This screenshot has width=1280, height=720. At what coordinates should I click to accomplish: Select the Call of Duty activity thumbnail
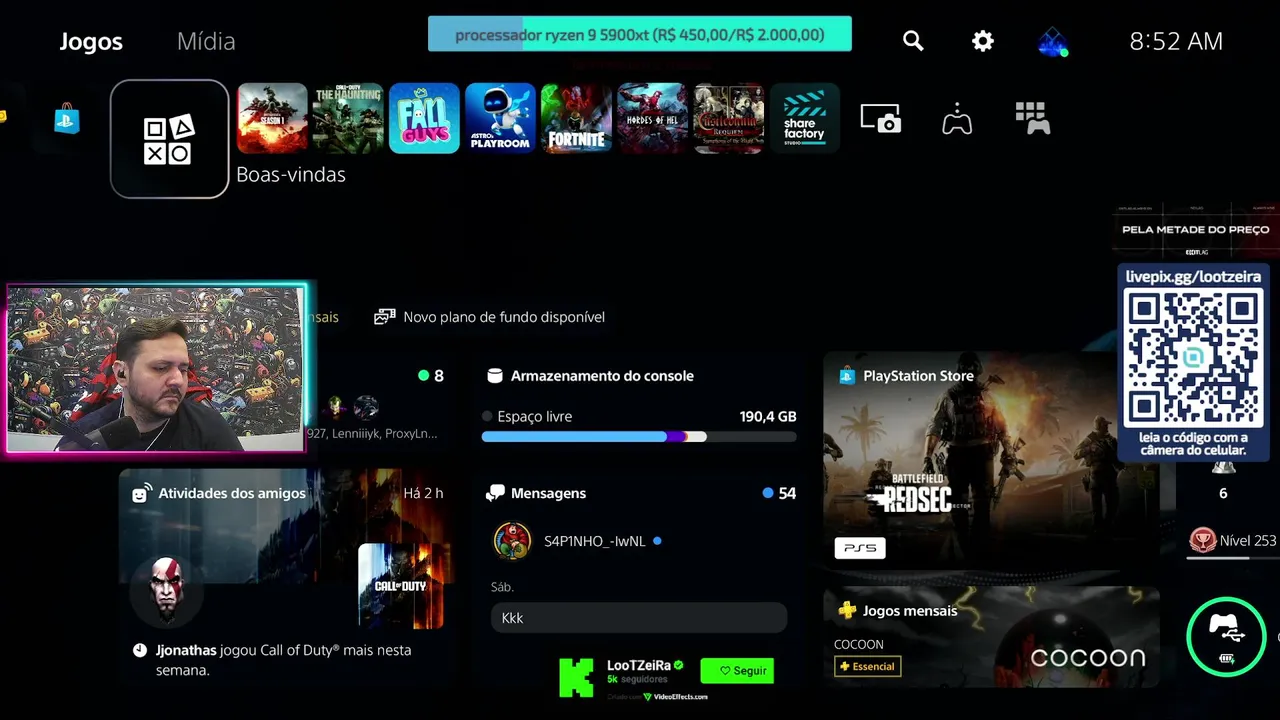(x=400, y=586)
